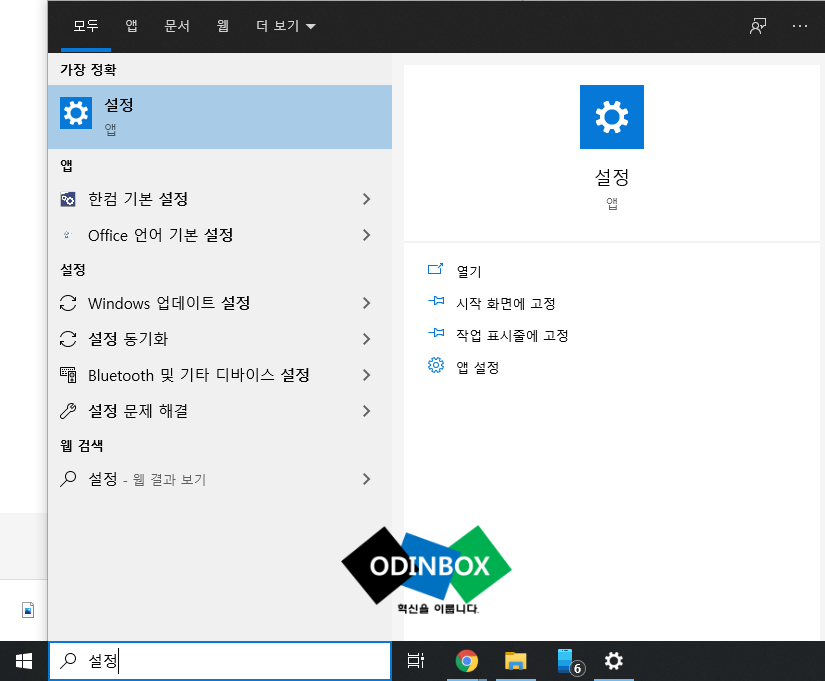Screen dimensions: 825x681
Task: Open the 더 보기 dropdown
Action: pyautogui.click(x=285, y=26)
